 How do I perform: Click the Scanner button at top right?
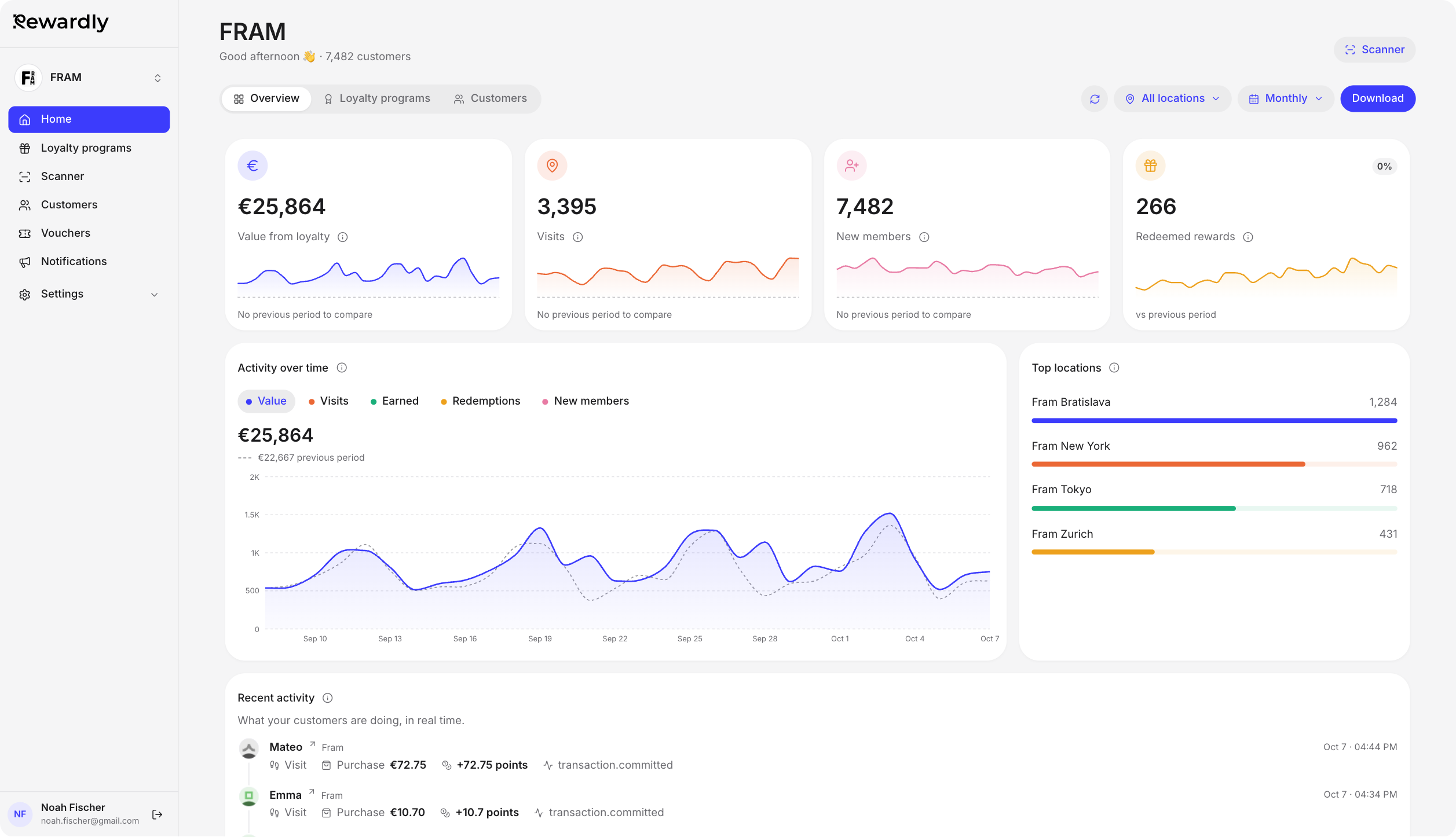1374,50
